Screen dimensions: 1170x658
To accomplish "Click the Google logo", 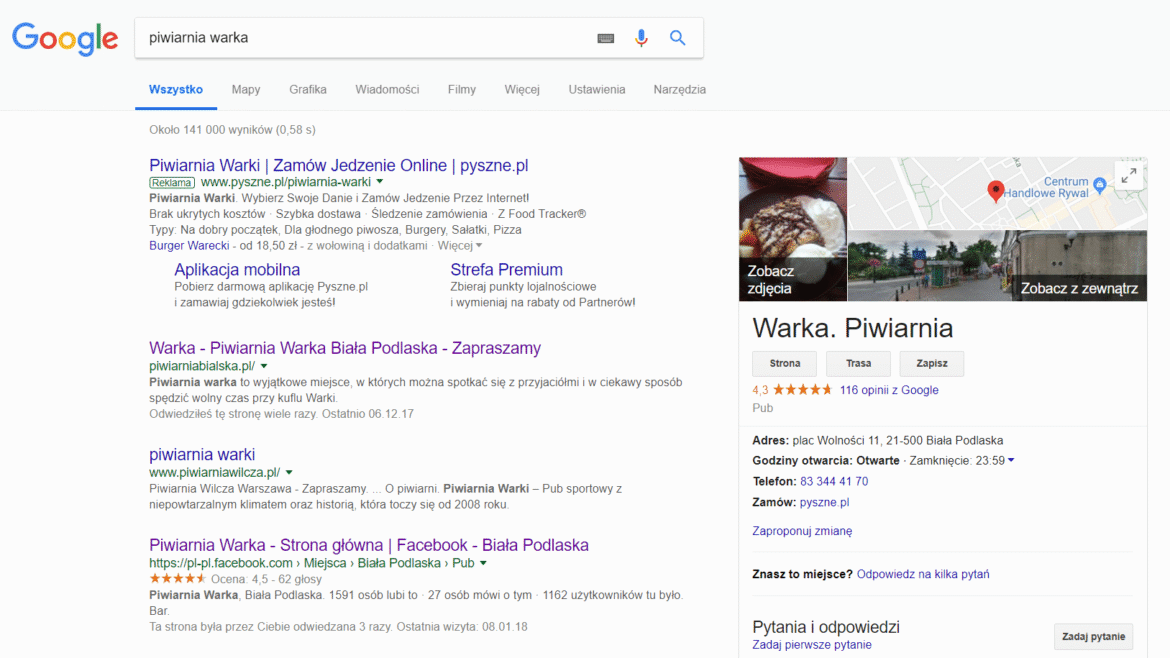I will coord(65,39).
